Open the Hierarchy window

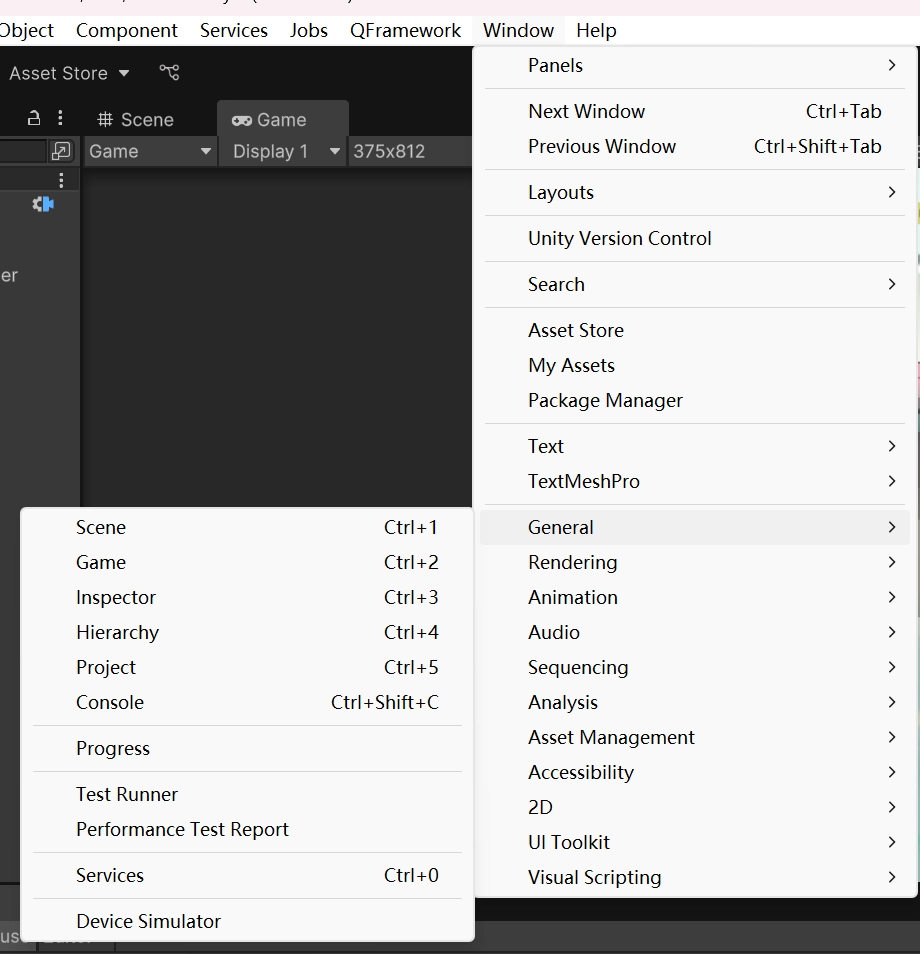point(247,632)
